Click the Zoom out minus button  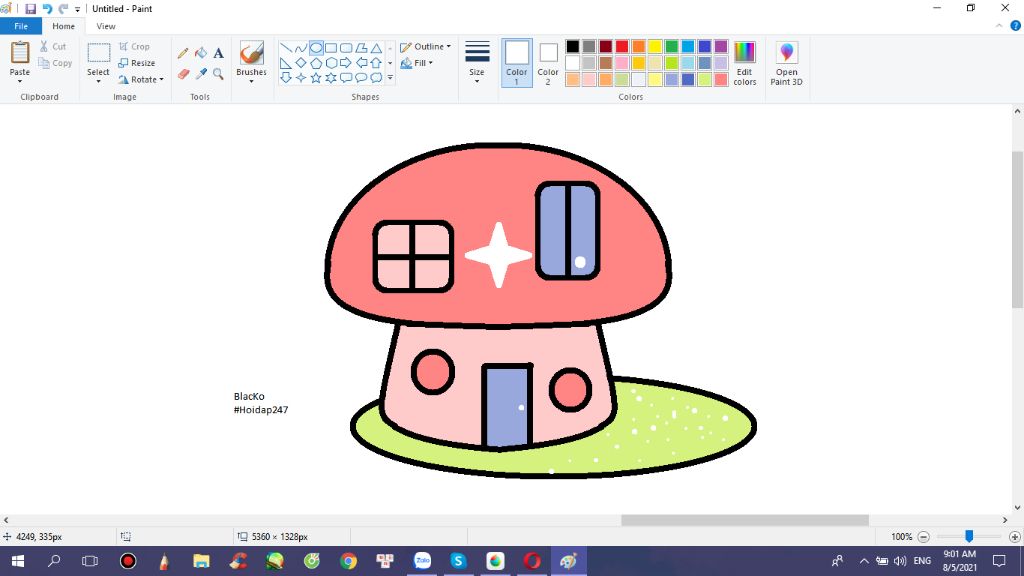coord(923,537)
